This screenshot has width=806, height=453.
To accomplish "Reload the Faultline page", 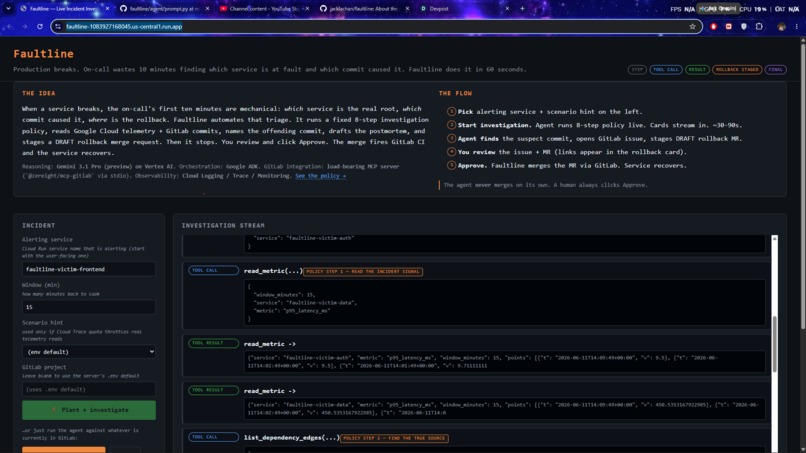I will click(40, 27).
